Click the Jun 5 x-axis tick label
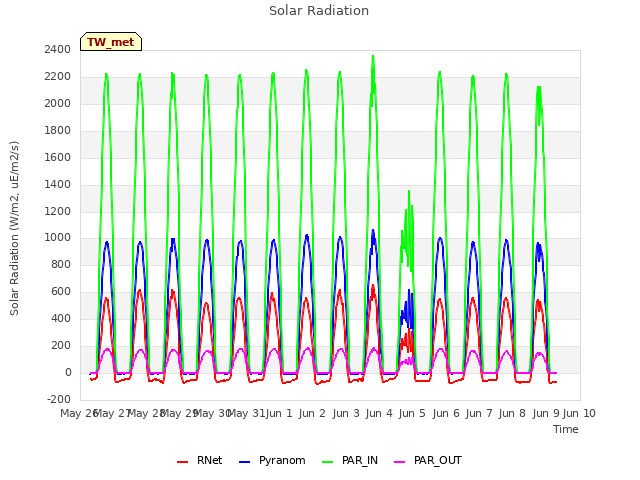The image size is (640, 480). pyautogui.click(x=412, y=413)
